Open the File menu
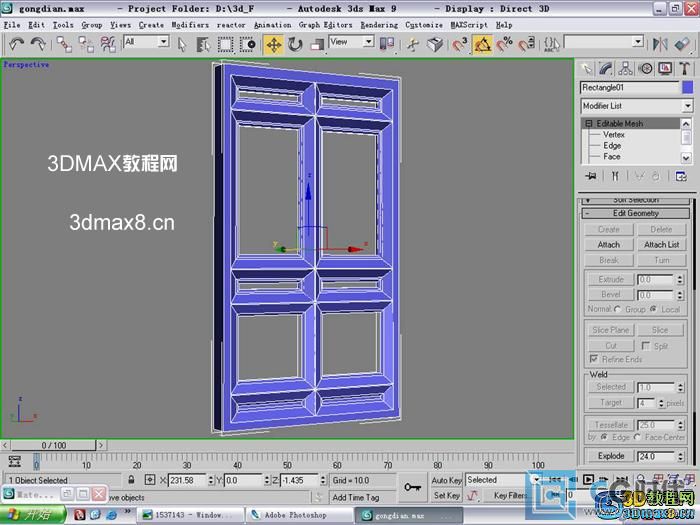 pos(12,25)
